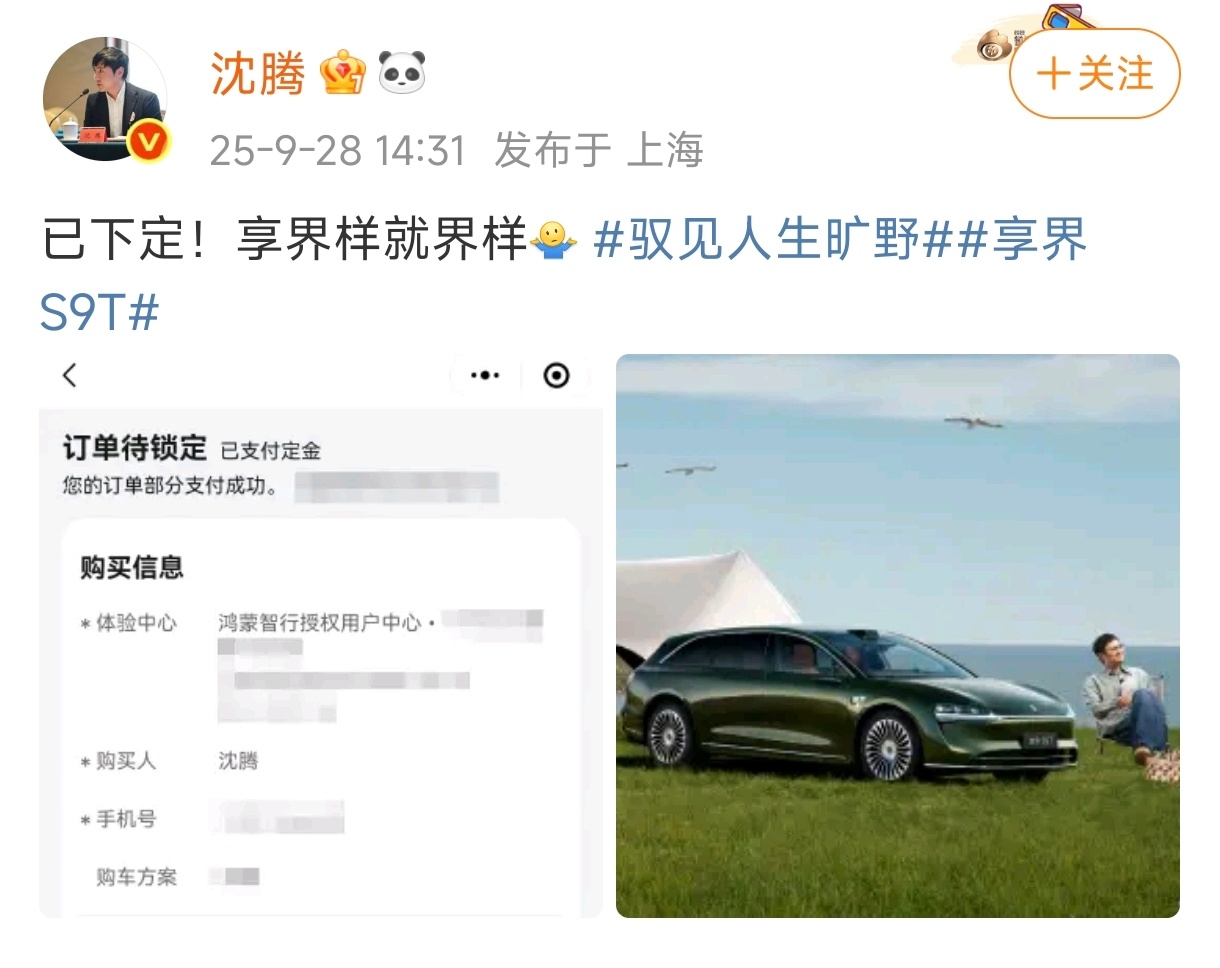
Task: Open the username 沈腾 profile link
Action: [x=258, y=74]
